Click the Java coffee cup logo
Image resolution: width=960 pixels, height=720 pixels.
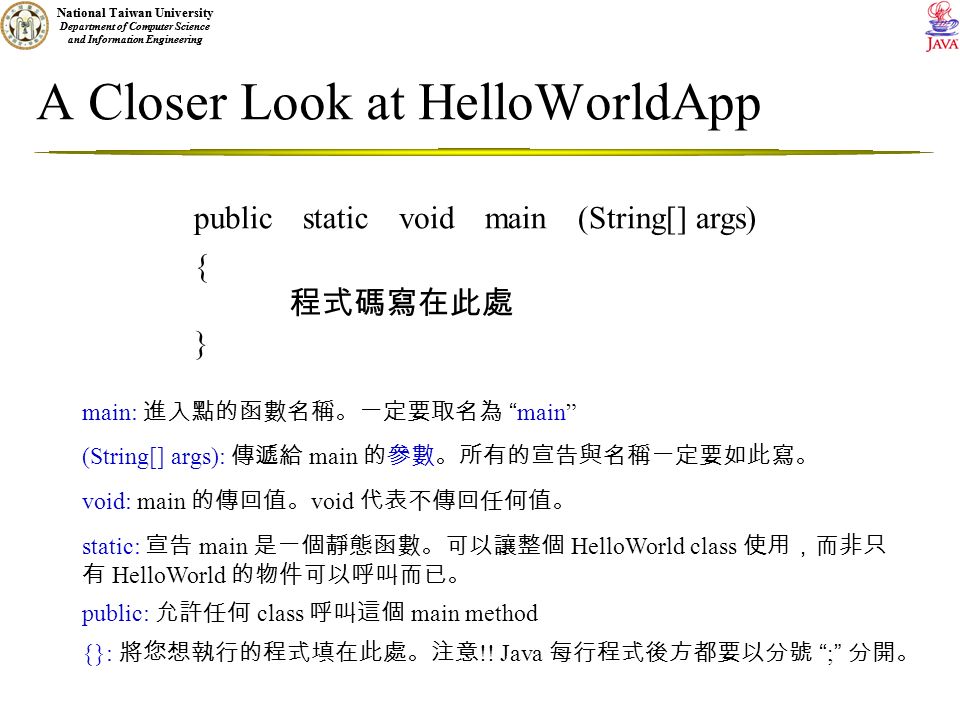(x=942, y=26)
